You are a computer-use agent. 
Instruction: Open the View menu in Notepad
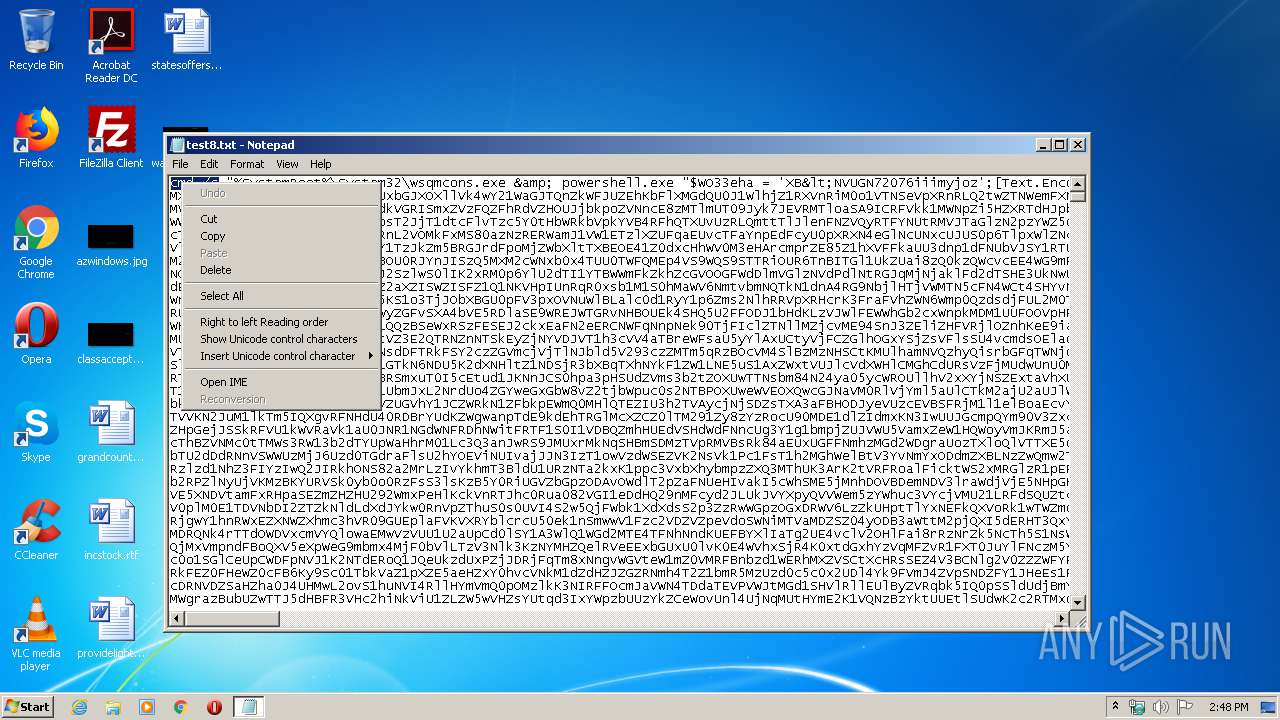coord(287,164)
